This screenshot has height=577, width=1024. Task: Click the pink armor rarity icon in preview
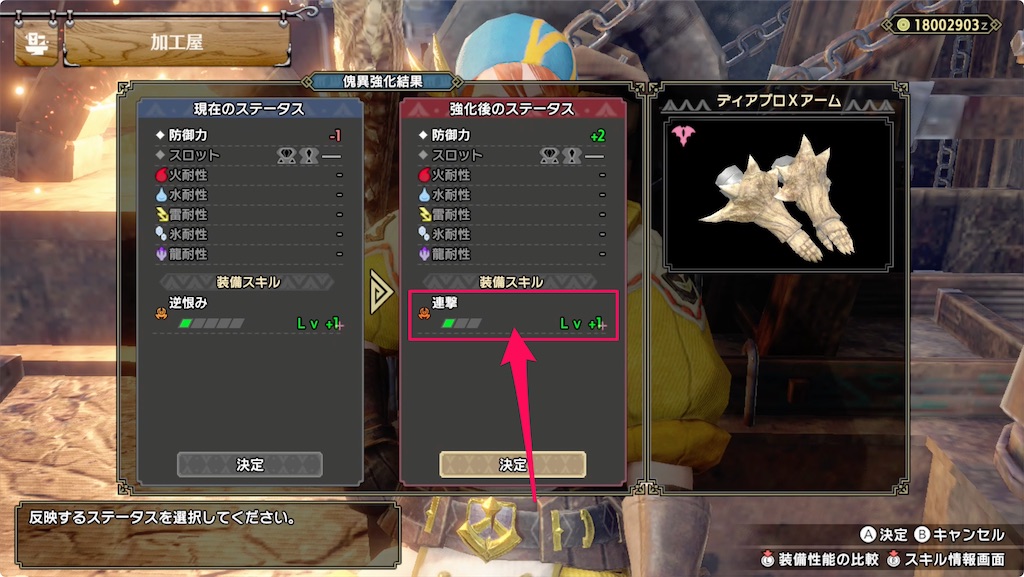[x=683, y=135]
